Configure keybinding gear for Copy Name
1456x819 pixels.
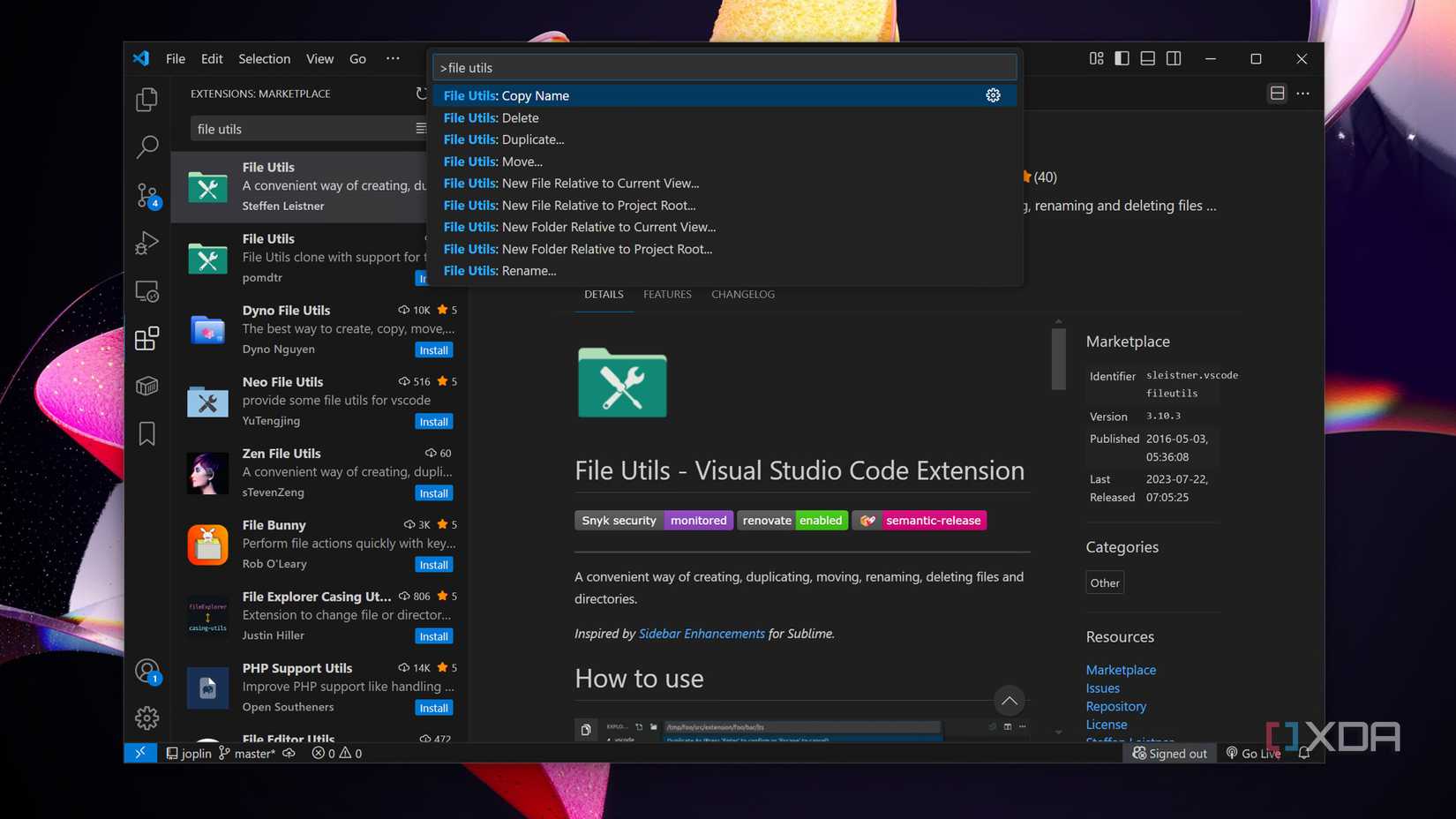(x=993, y=95)
